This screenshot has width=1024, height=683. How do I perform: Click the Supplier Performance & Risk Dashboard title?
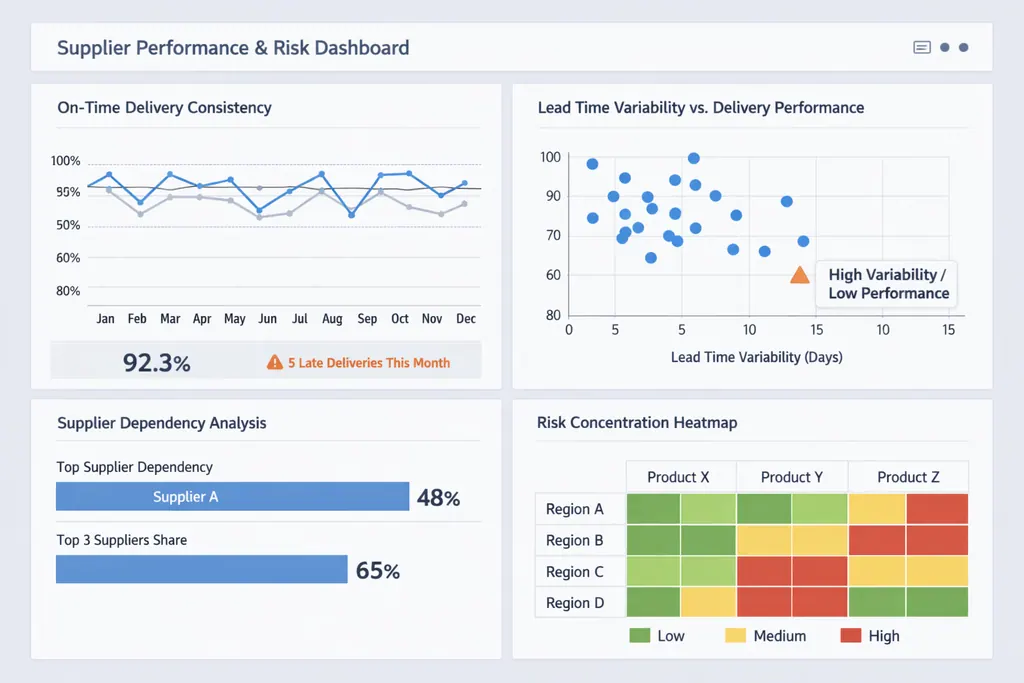click(x=233, y=48)
